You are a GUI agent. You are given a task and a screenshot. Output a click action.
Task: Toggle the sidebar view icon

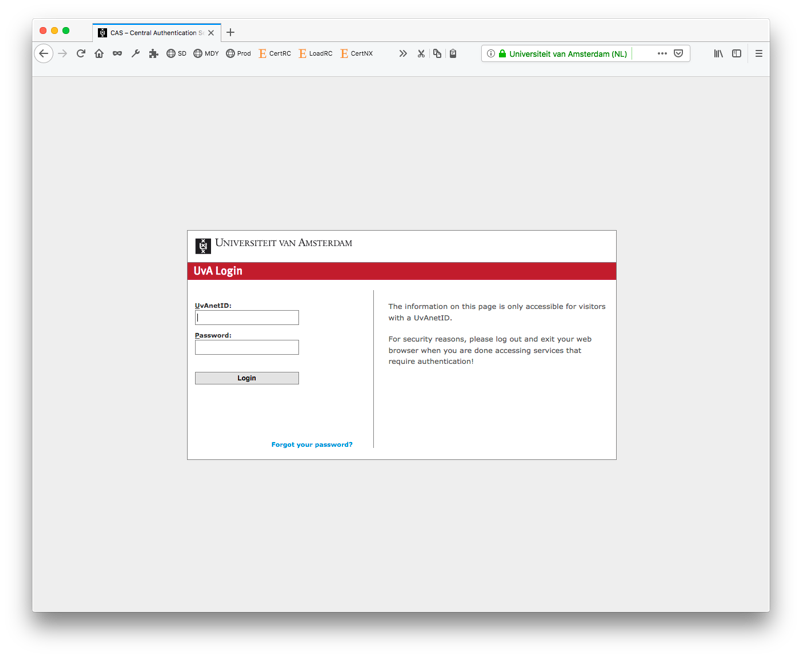click(x=737, y=53)
